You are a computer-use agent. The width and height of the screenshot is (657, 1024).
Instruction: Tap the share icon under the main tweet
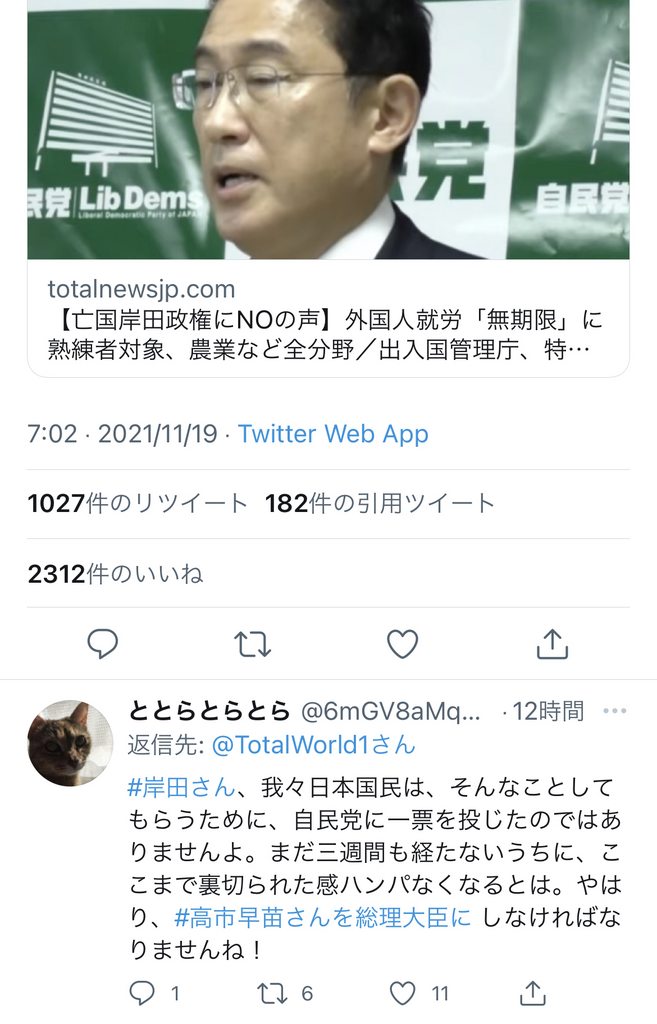(x=553, y=643)
